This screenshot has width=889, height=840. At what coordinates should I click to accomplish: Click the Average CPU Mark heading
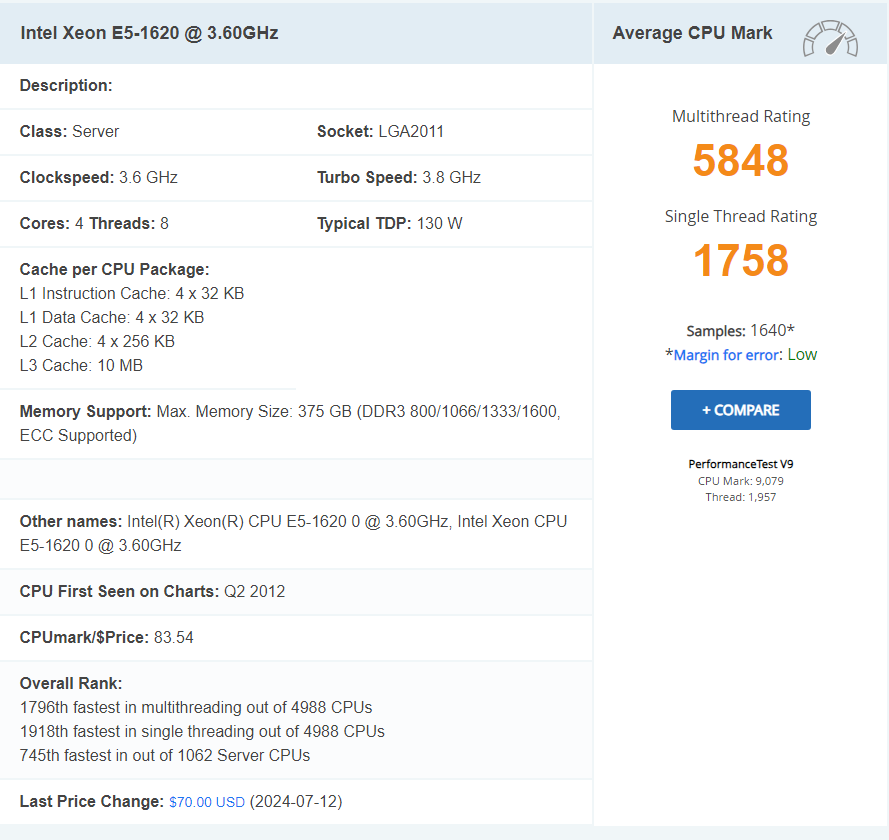[691, 33]
